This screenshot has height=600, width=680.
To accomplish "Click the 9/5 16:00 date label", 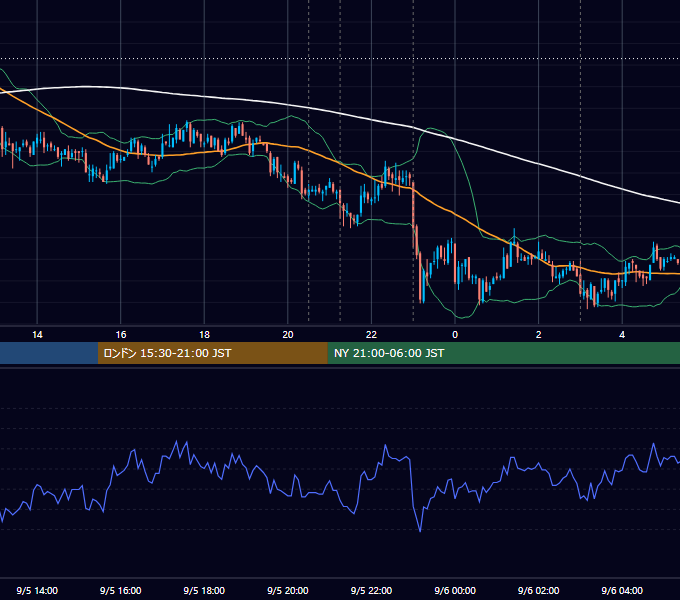I will (121, 590).
